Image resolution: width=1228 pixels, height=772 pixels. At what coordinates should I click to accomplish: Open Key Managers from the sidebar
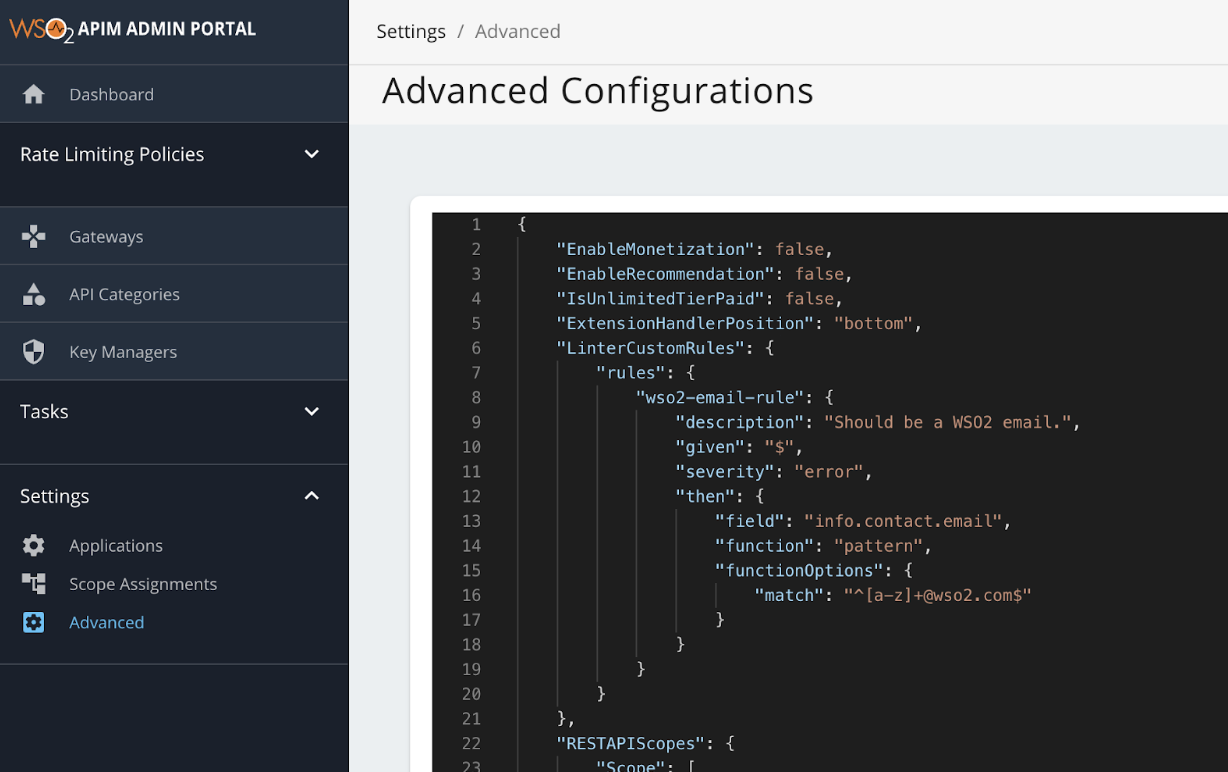(x=122, y=351)
